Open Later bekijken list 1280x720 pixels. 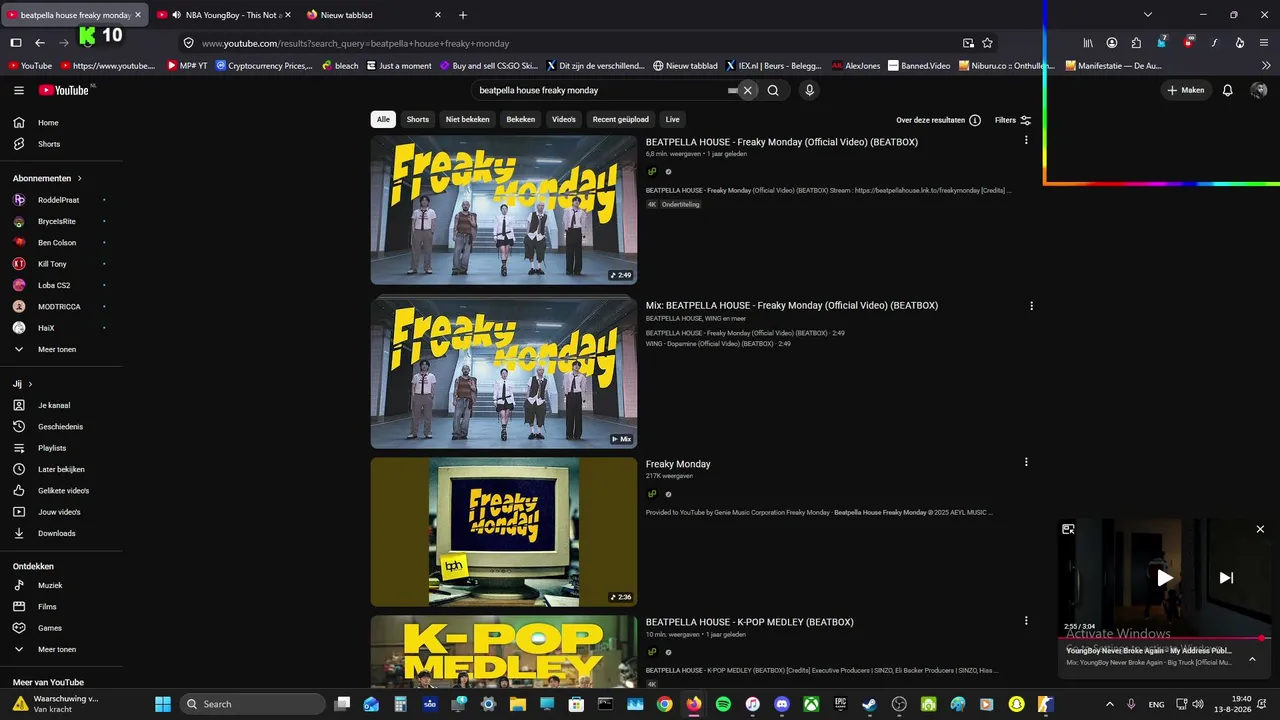(62, 469)
